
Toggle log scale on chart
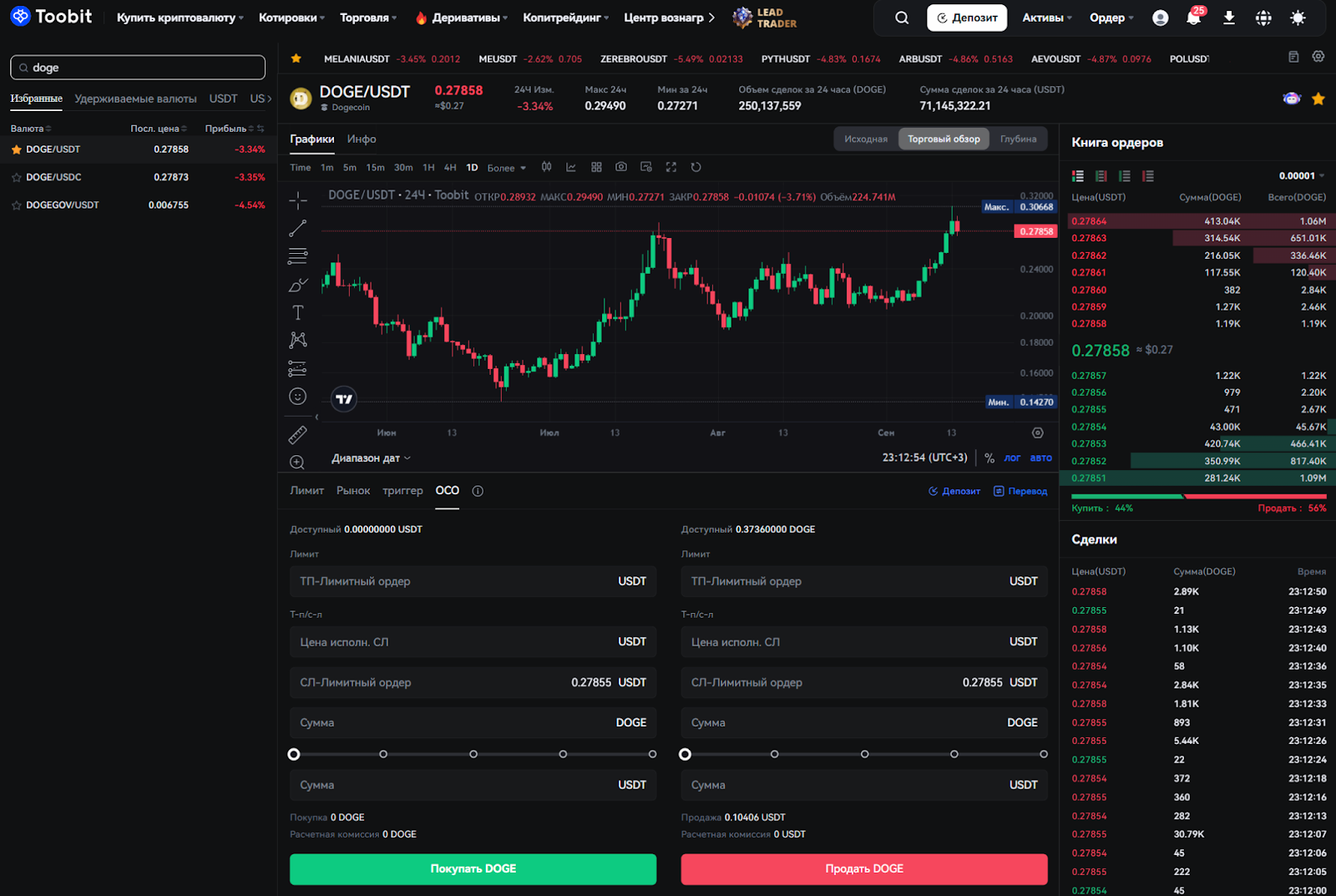click(1012, 458)
